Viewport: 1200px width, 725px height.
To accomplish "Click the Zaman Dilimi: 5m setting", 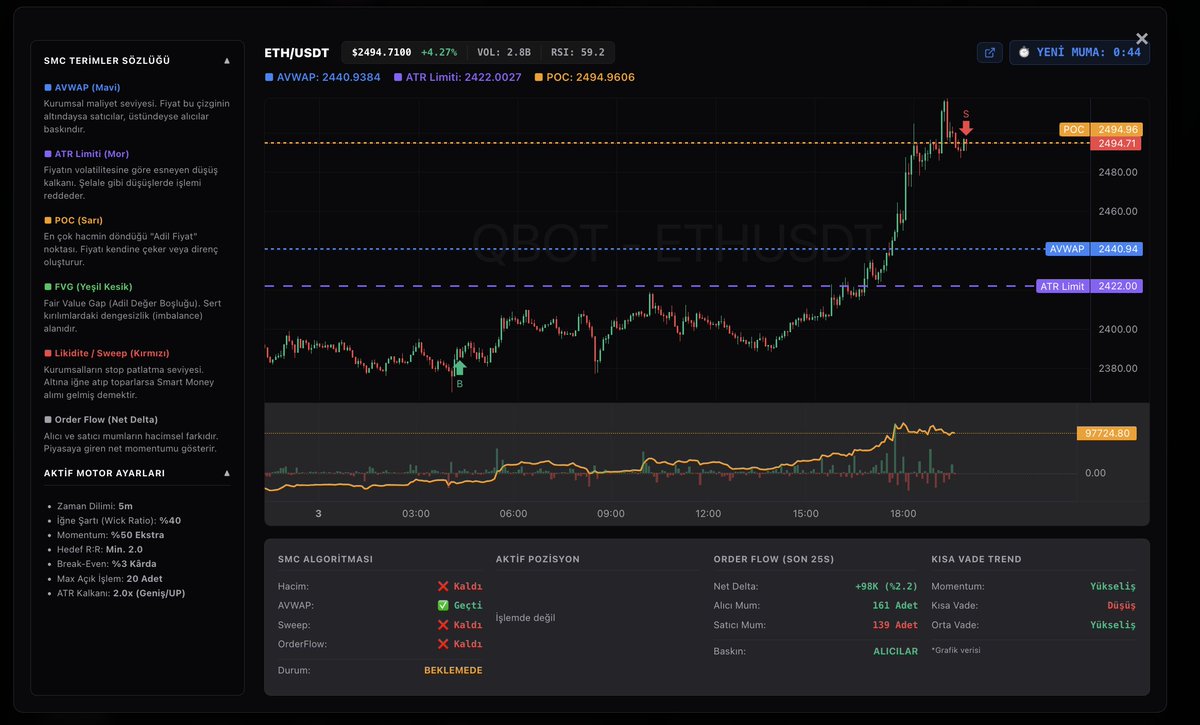I will pos(95,507).
